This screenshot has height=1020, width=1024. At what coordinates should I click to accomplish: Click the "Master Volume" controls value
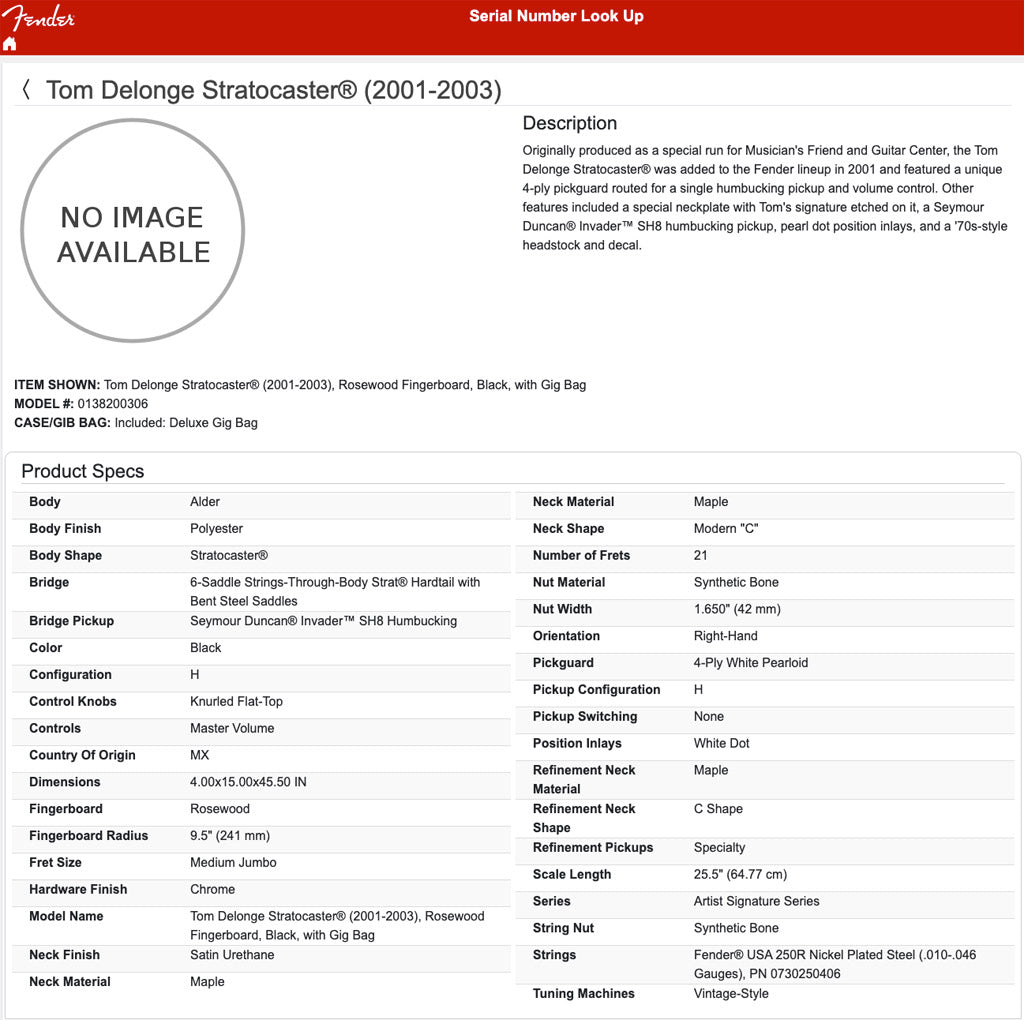(x=232, y=727)
